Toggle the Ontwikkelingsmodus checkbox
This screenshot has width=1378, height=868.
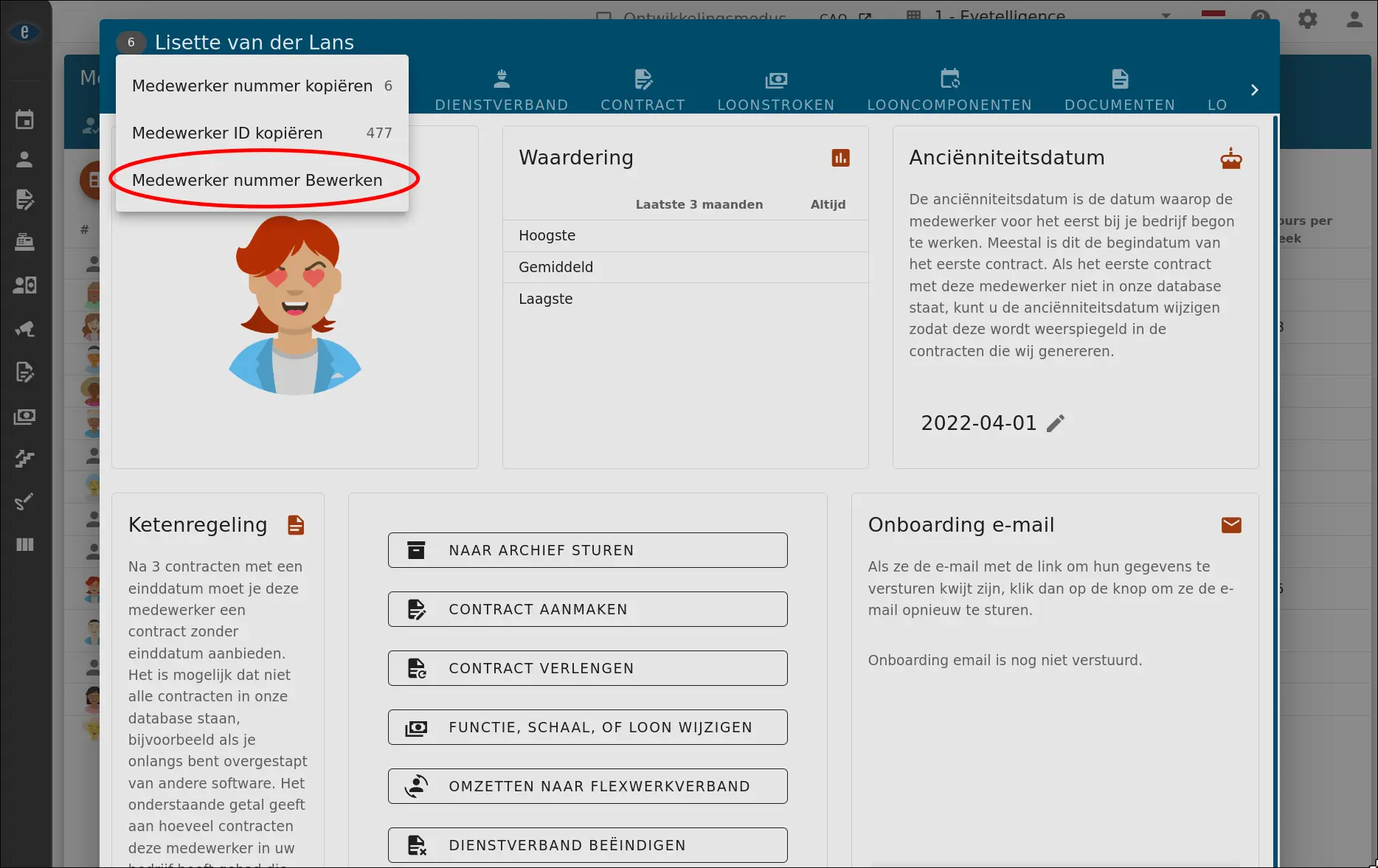pyautogui.click(x=603, y=18)
